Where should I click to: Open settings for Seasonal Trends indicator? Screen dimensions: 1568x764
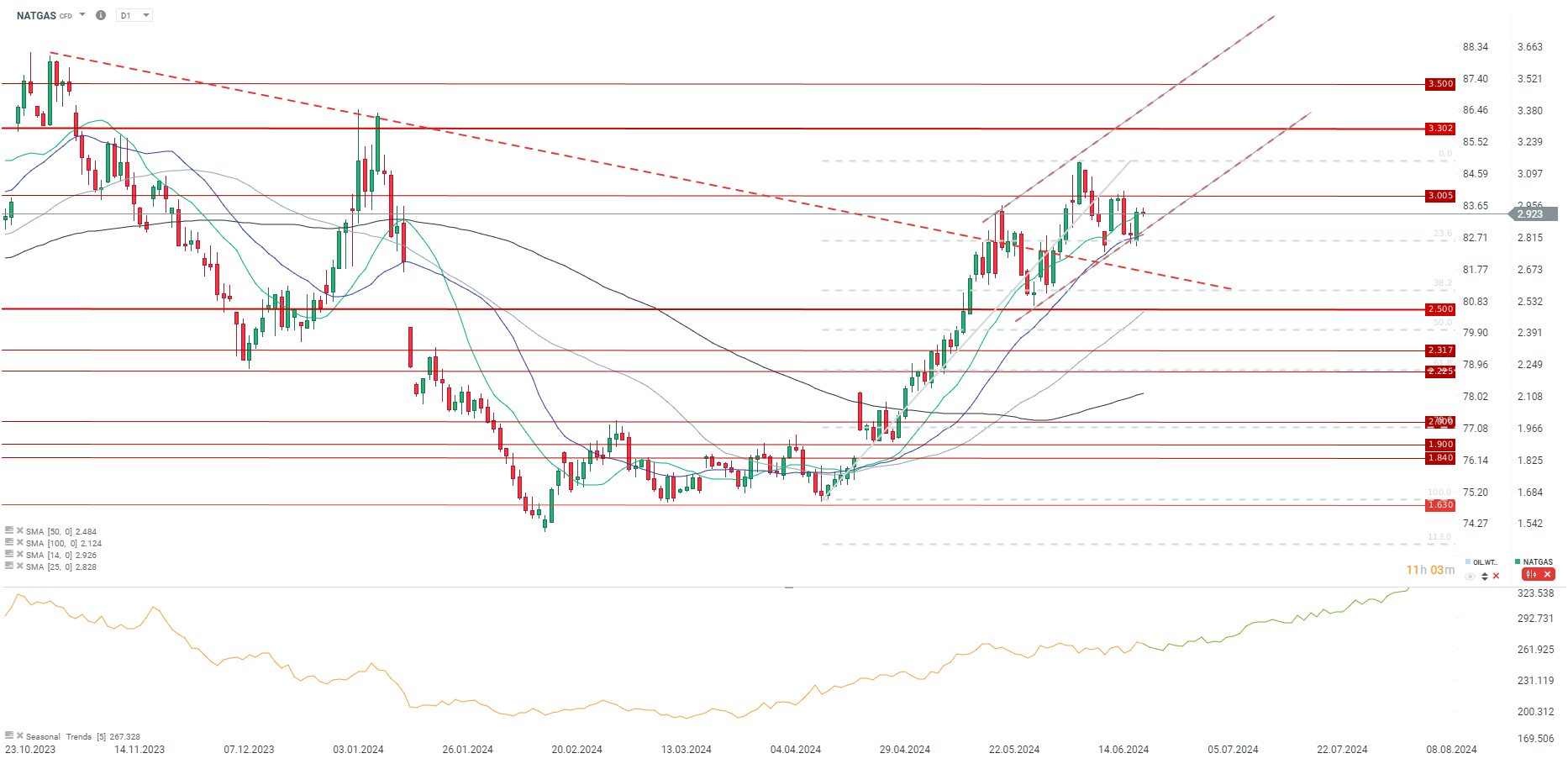pos(9,735)
